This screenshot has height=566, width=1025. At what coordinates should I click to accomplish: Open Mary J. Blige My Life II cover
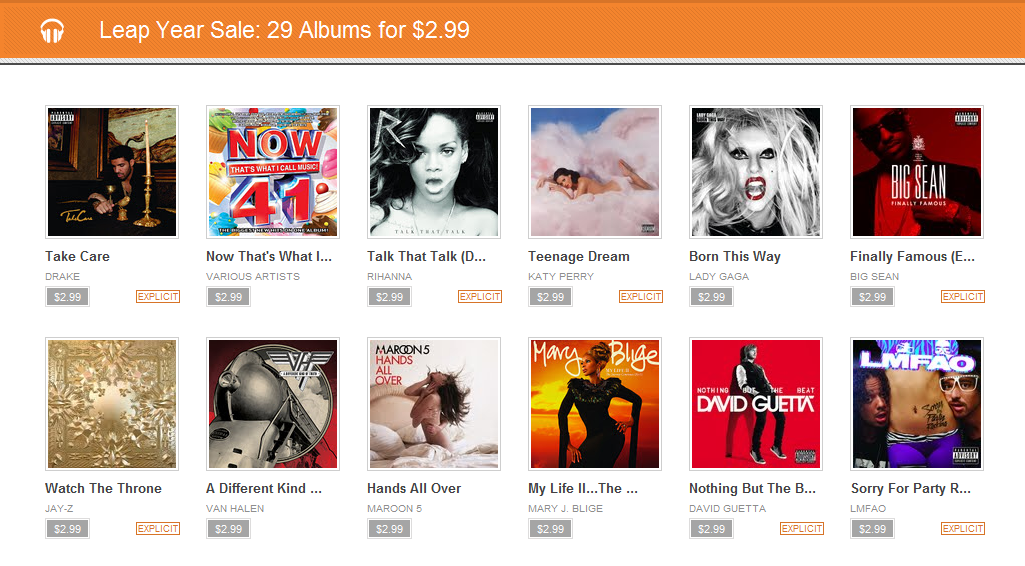[x=595, y=404]
